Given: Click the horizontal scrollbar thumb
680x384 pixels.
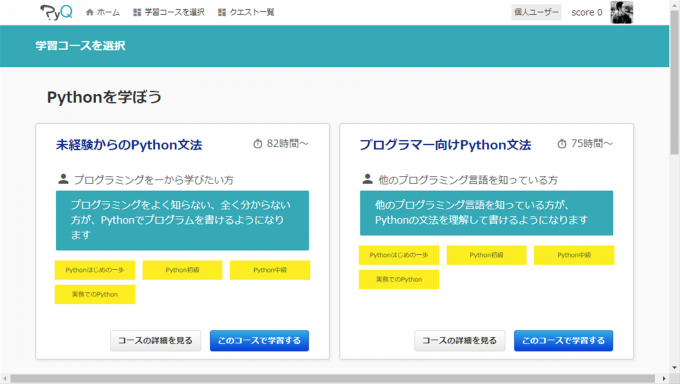Looking at the screenshot, I should point(332,379).
